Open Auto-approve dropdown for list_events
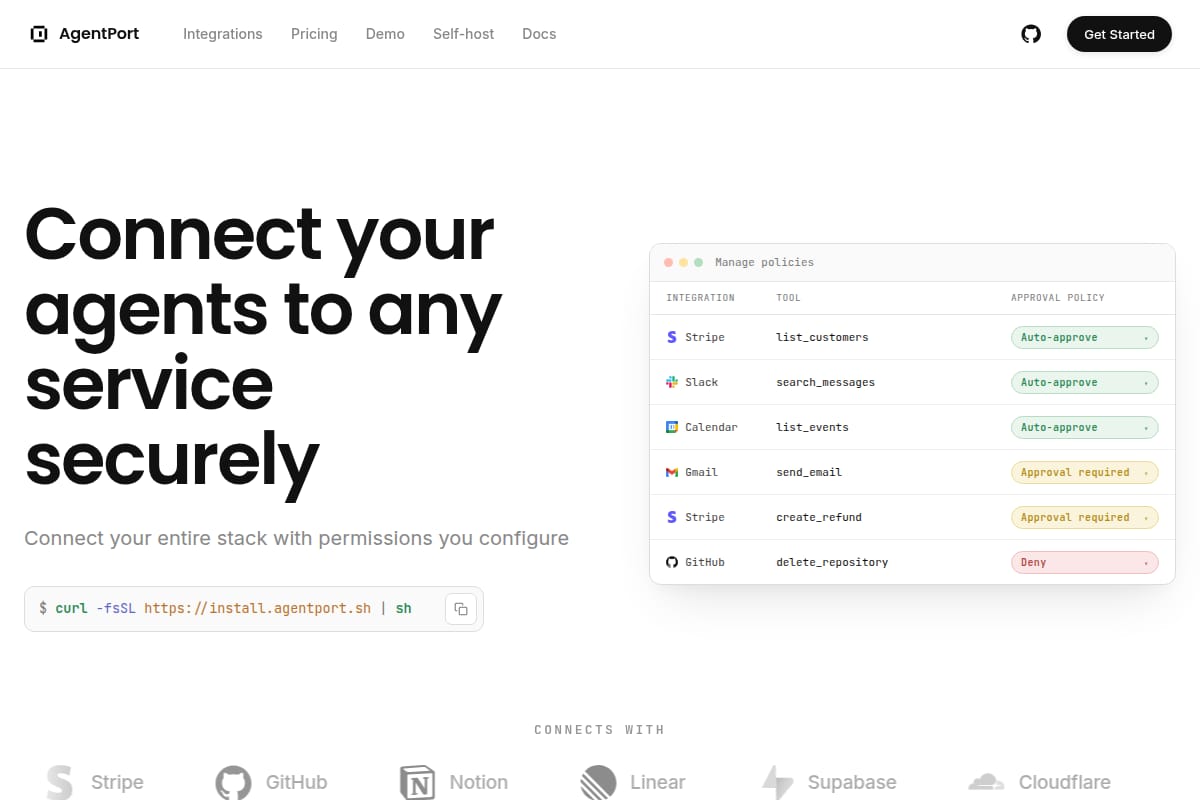The height and width of the screenshot is (800, 1200). point(1085,427)
